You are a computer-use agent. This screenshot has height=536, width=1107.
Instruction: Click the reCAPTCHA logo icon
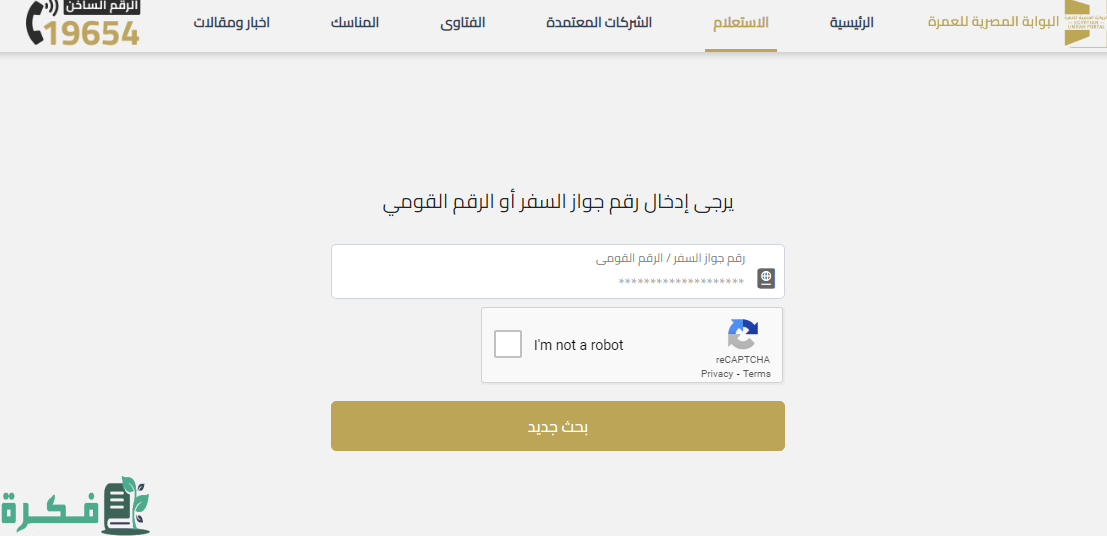pos(742,335)
